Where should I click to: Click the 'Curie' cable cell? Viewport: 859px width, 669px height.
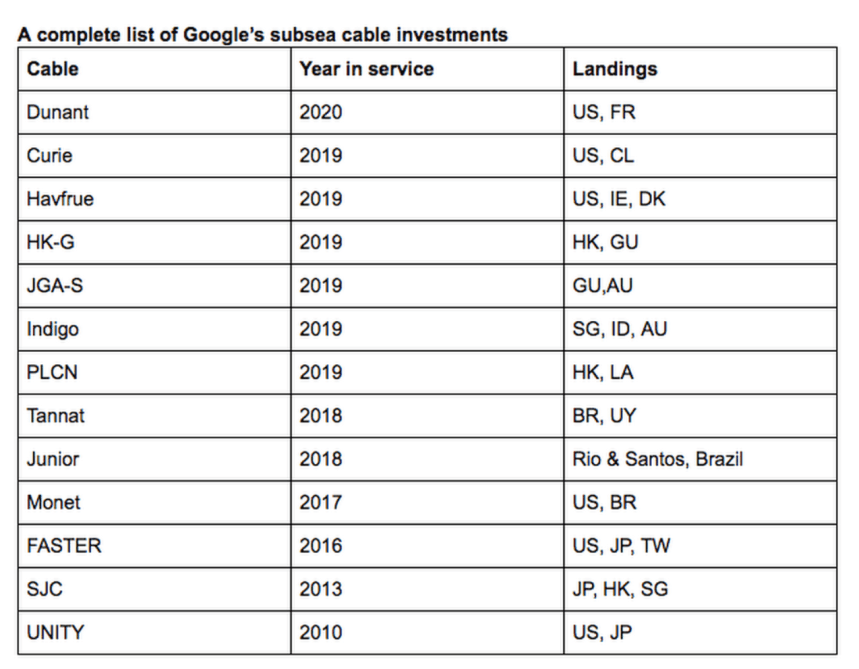tap(50, 156)
